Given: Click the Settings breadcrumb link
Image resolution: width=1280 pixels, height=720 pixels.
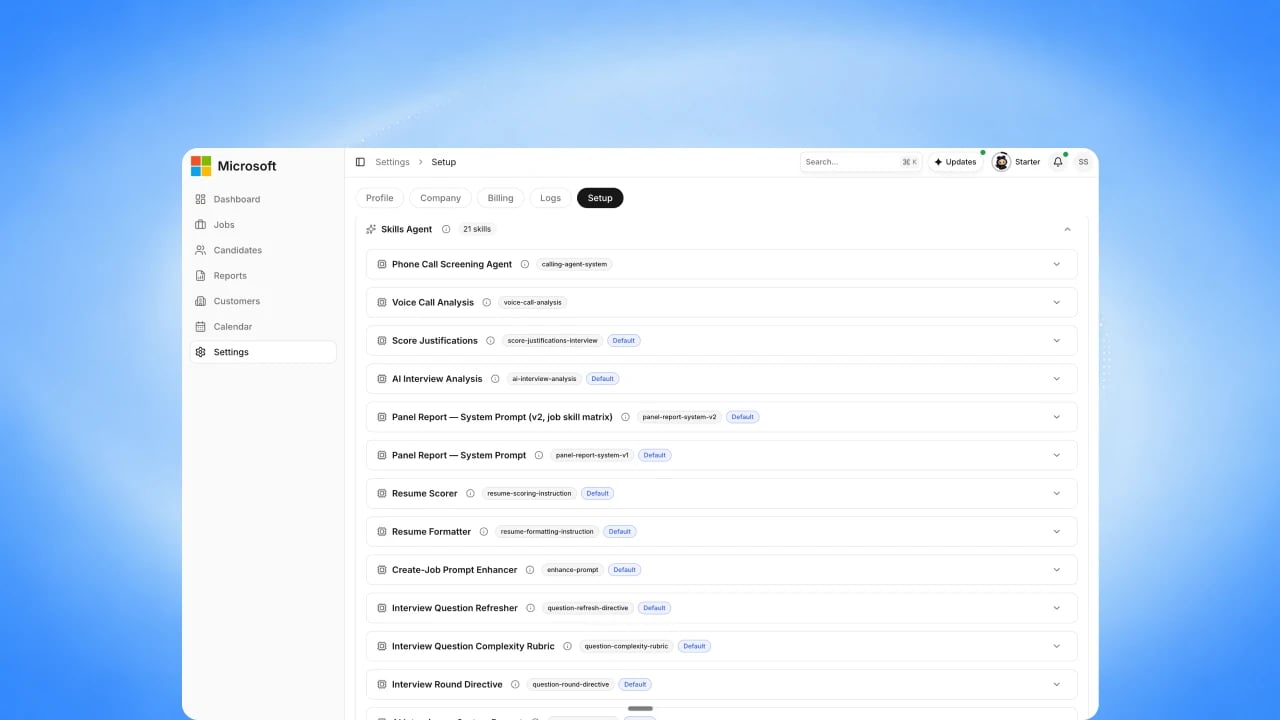Looking at the screenshot, I should pos(393,162).
